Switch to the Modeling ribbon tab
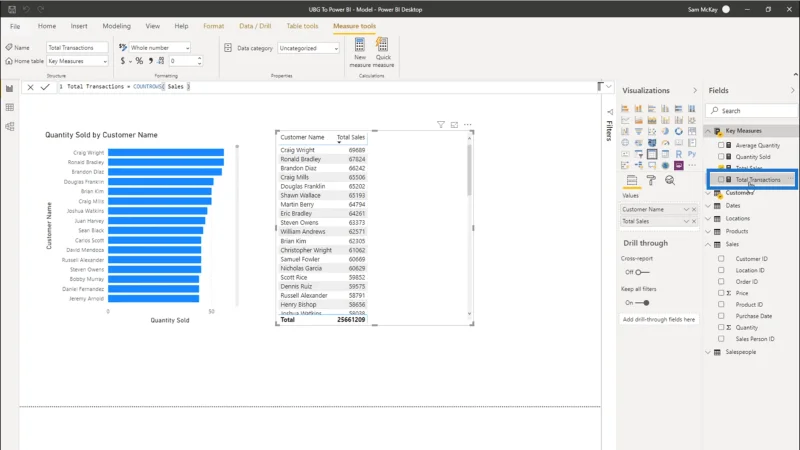The height and width of the screenshot is (450, 800). tap(116, 26)
